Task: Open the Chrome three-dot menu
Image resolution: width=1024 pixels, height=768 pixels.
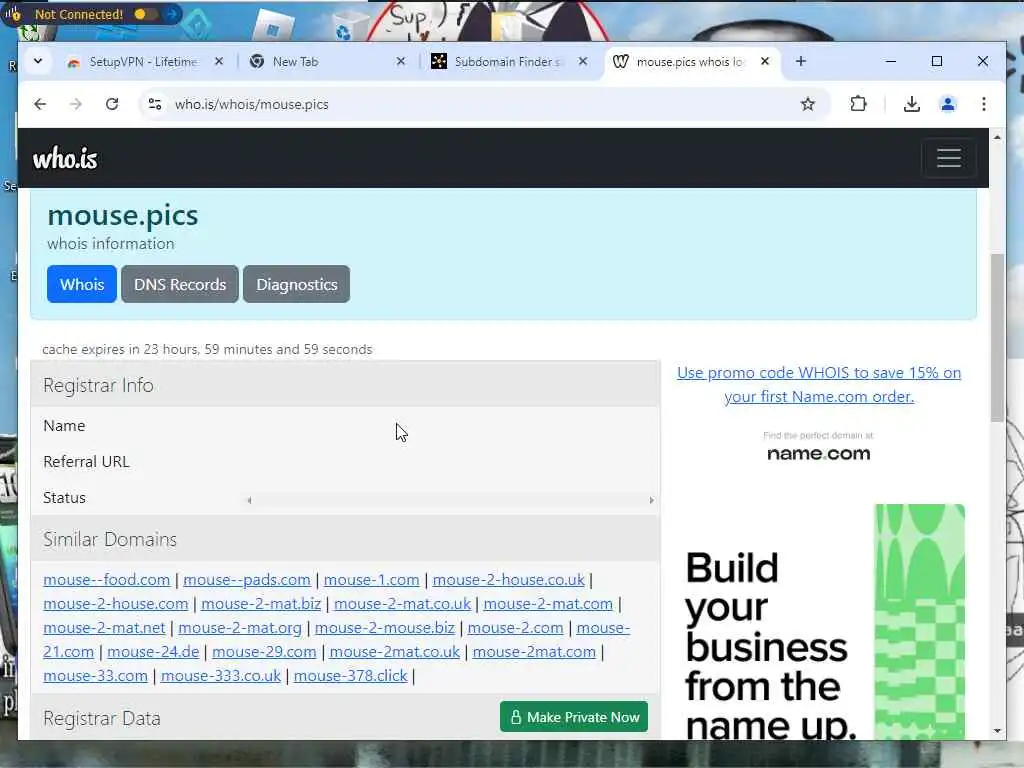Action: (x=984, y=104)
